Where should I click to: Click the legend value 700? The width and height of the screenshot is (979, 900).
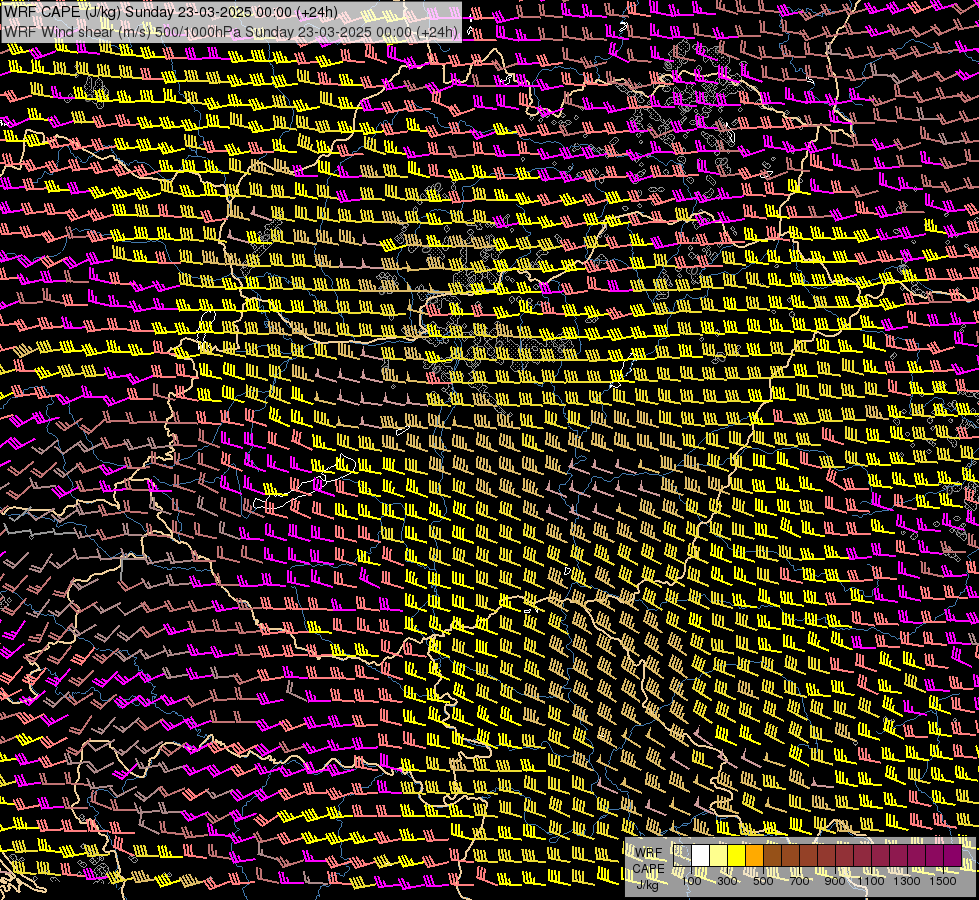799,881
